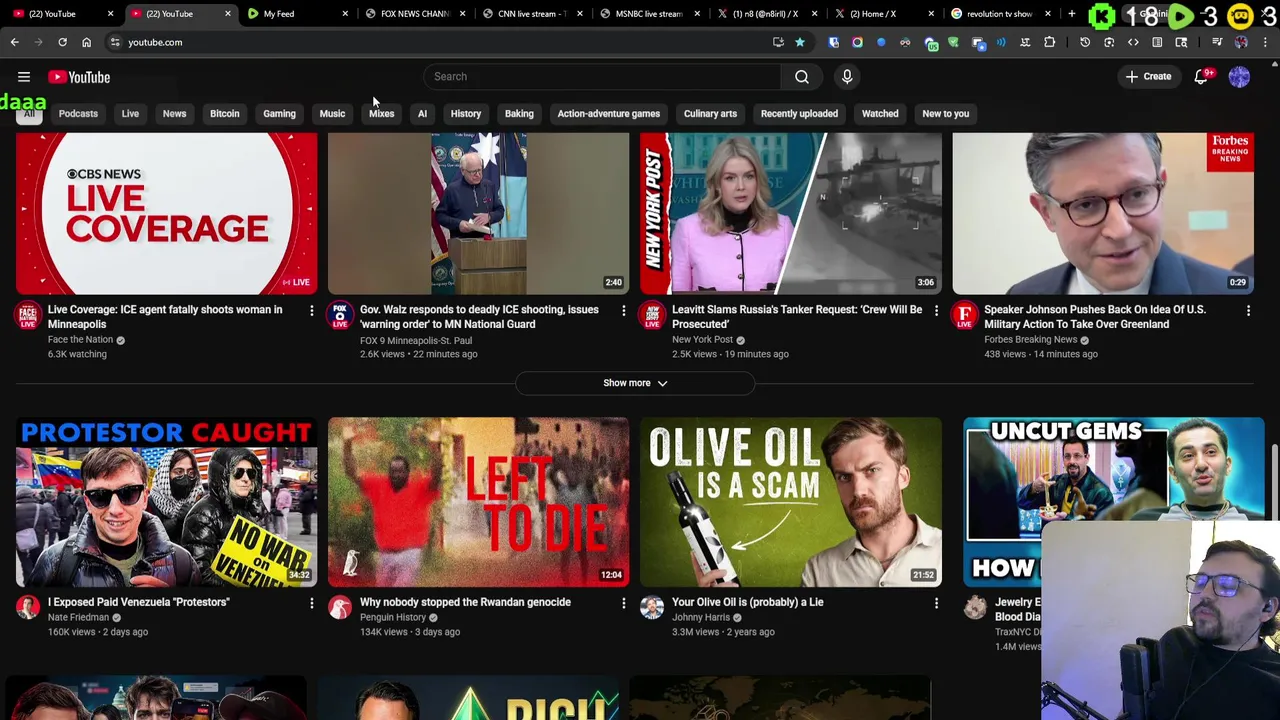View site information icon beside youtube.com
The image size is (1280, 720).
tap(115, 42)
